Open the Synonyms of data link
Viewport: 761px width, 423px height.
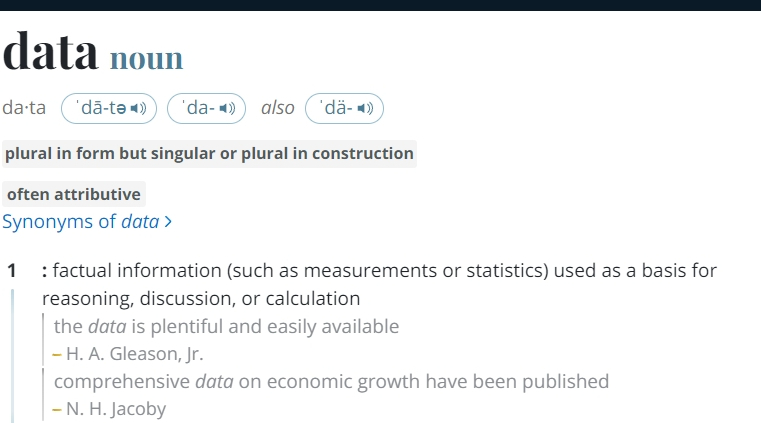pyautogui.click(x=87, y=222)
